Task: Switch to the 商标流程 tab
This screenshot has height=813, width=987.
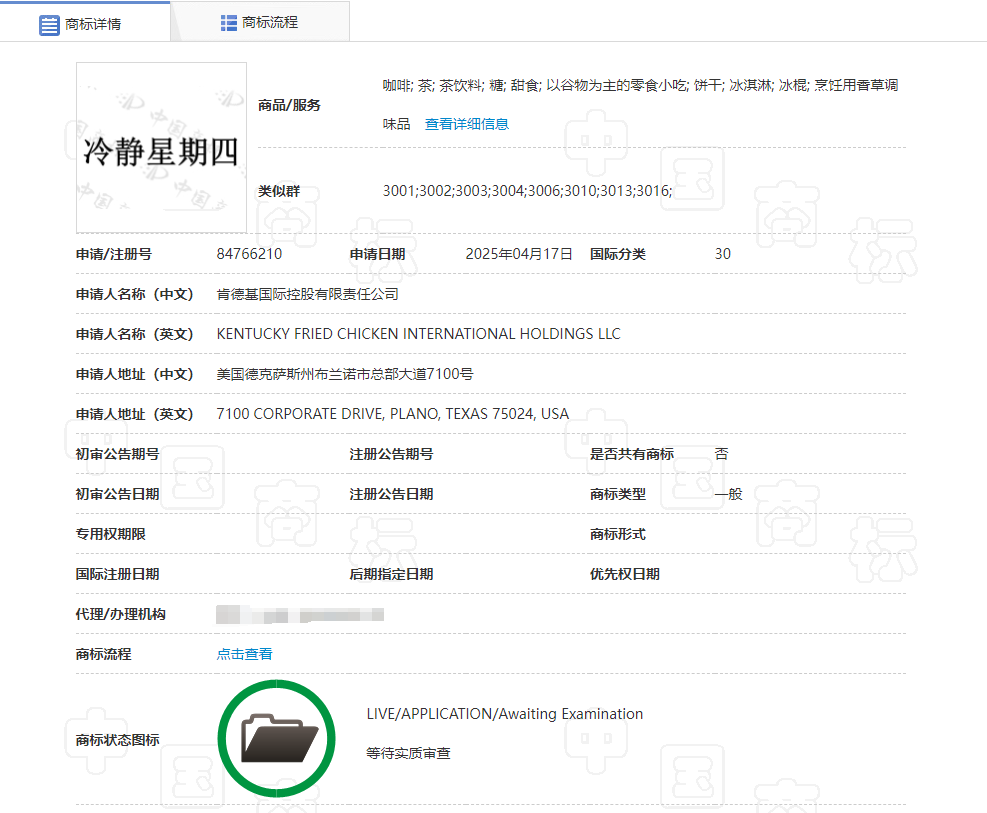Action: tap(260, 23)
